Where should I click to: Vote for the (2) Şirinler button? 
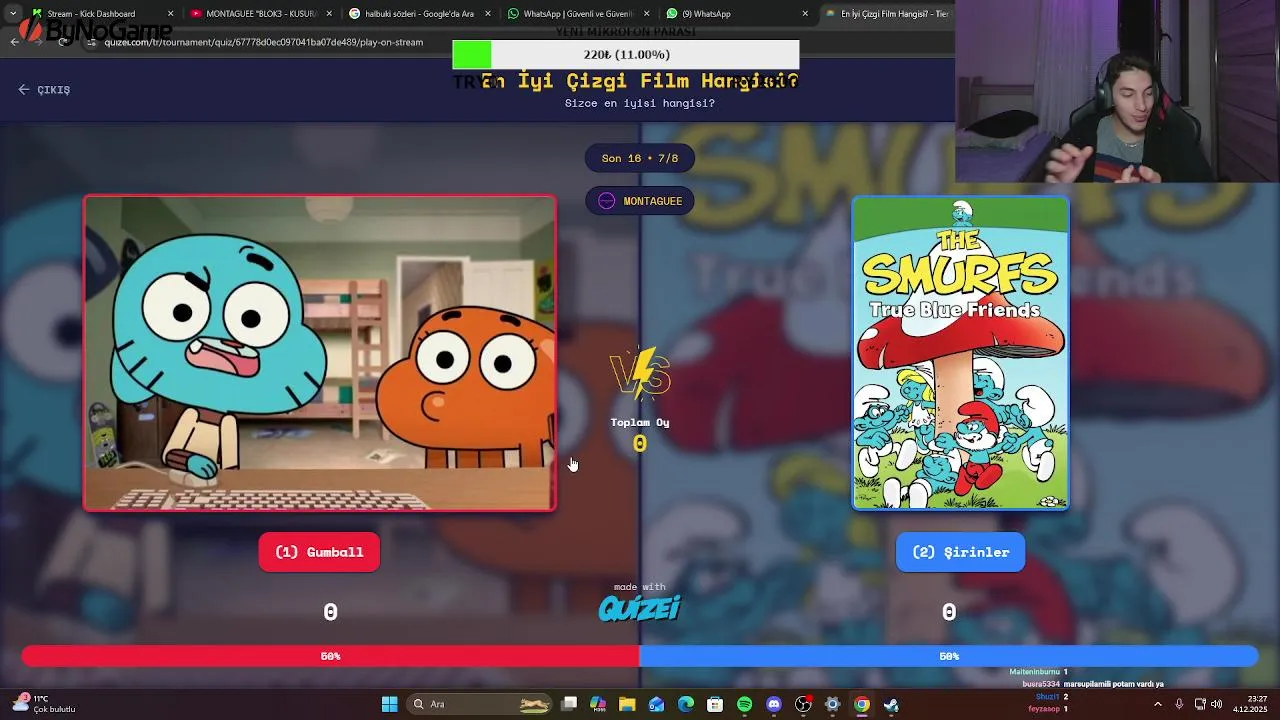(960, 552)
